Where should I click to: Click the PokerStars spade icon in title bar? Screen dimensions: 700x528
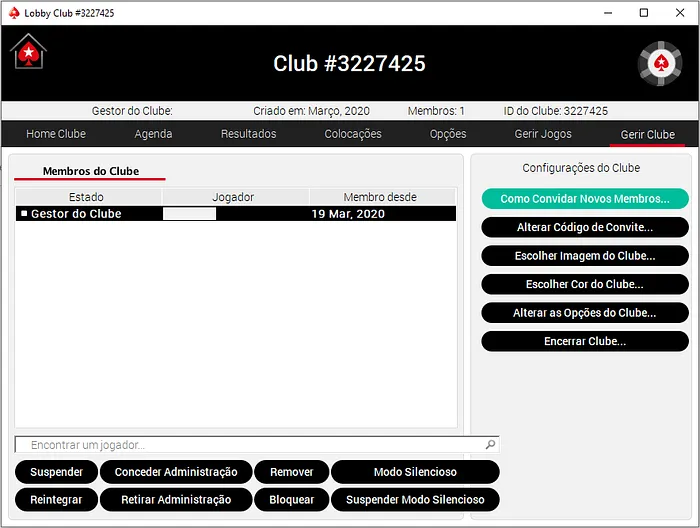point(14,13)
